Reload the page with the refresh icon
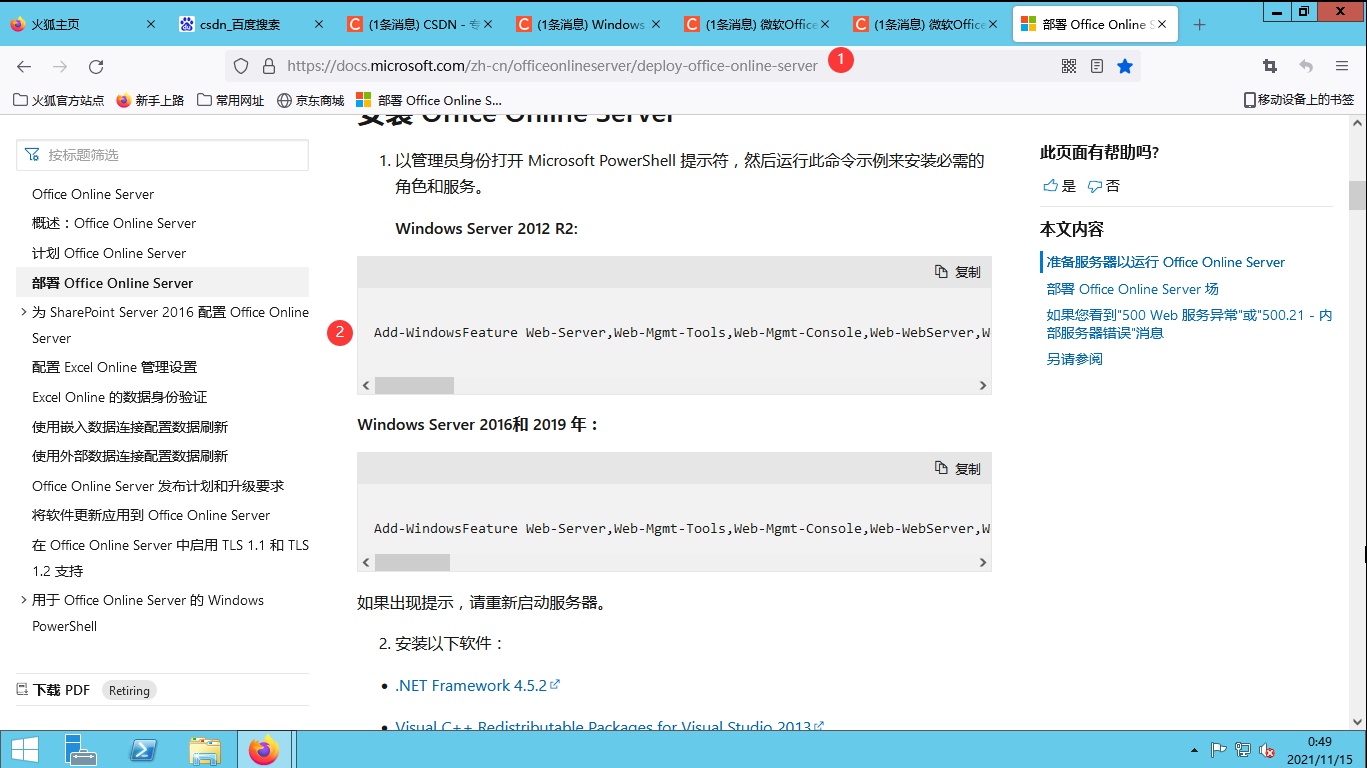This screenshot has height=768, width=1367. (96, 65)
